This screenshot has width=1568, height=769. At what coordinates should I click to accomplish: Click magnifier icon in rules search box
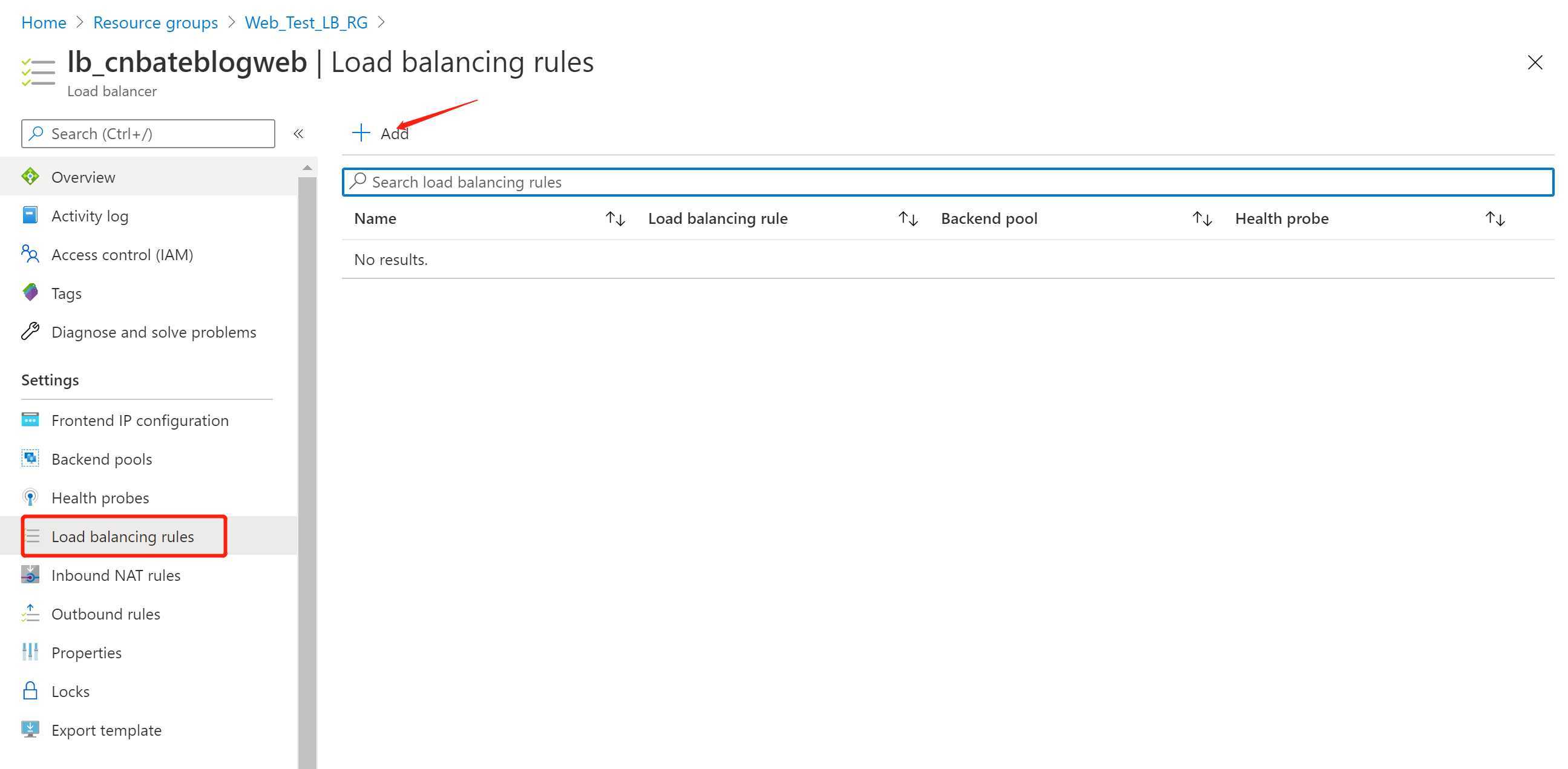[358, 182]
